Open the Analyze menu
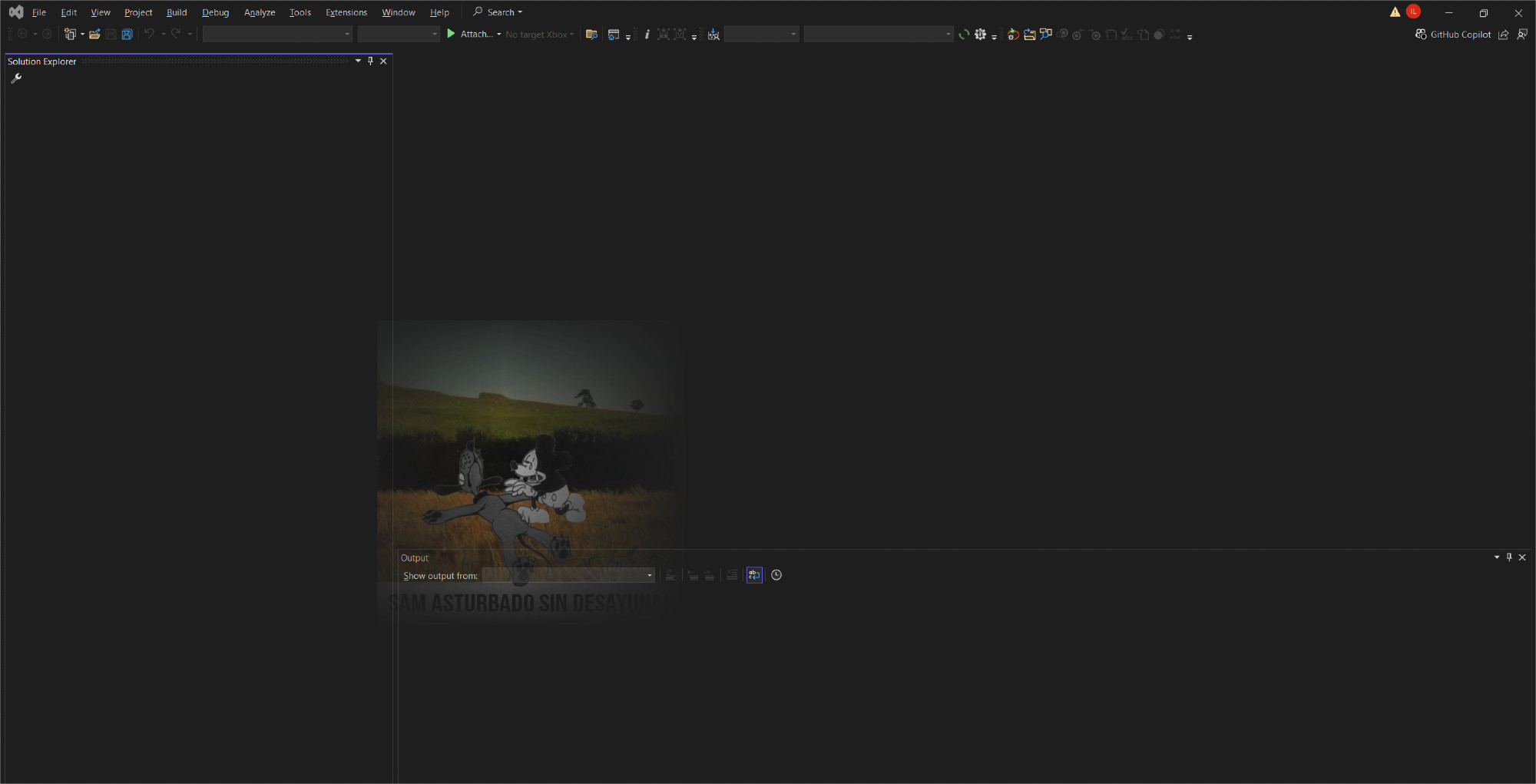Image resolution: width=1536 pixels, height=784 pixels. (260, 12)
